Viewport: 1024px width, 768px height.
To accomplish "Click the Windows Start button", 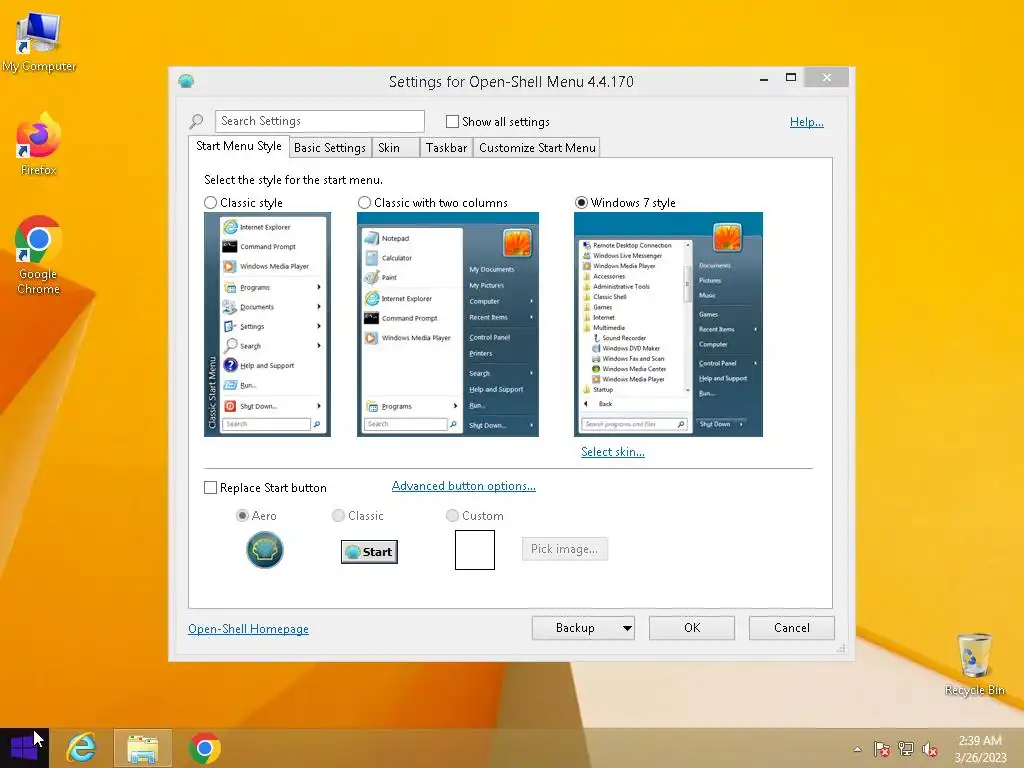I will pos(24,748).
